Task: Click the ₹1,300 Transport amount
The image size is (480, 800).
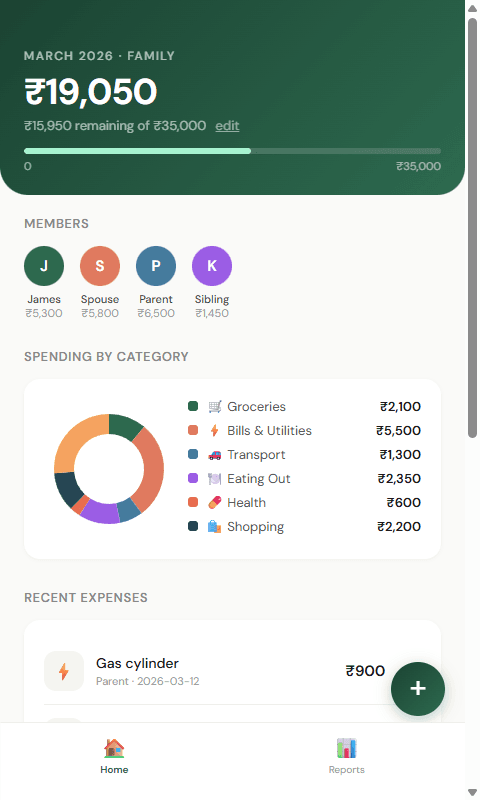Action: pos(400,455)
